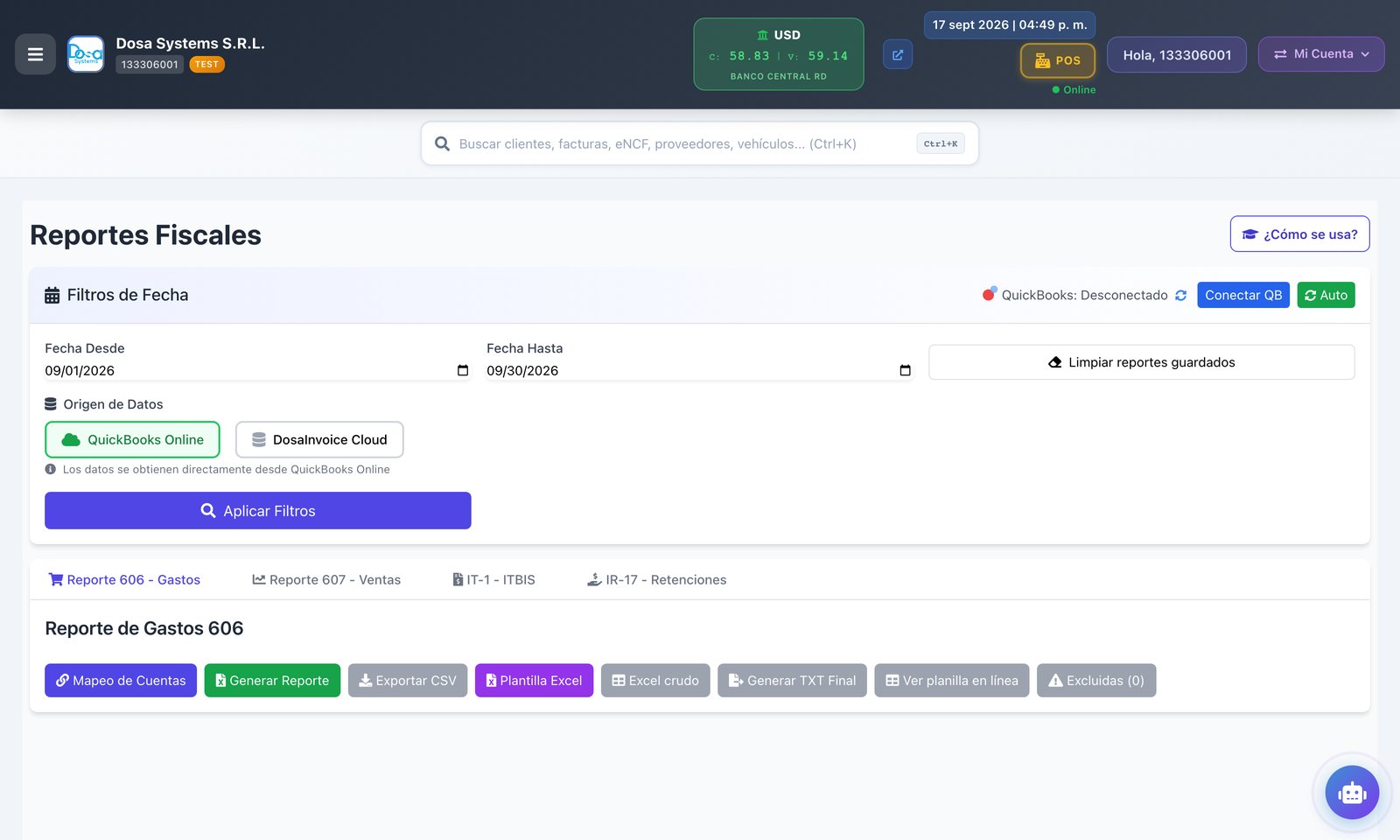
Task: Select QuickBooks Online as data source
Action: tap(132, 439)
